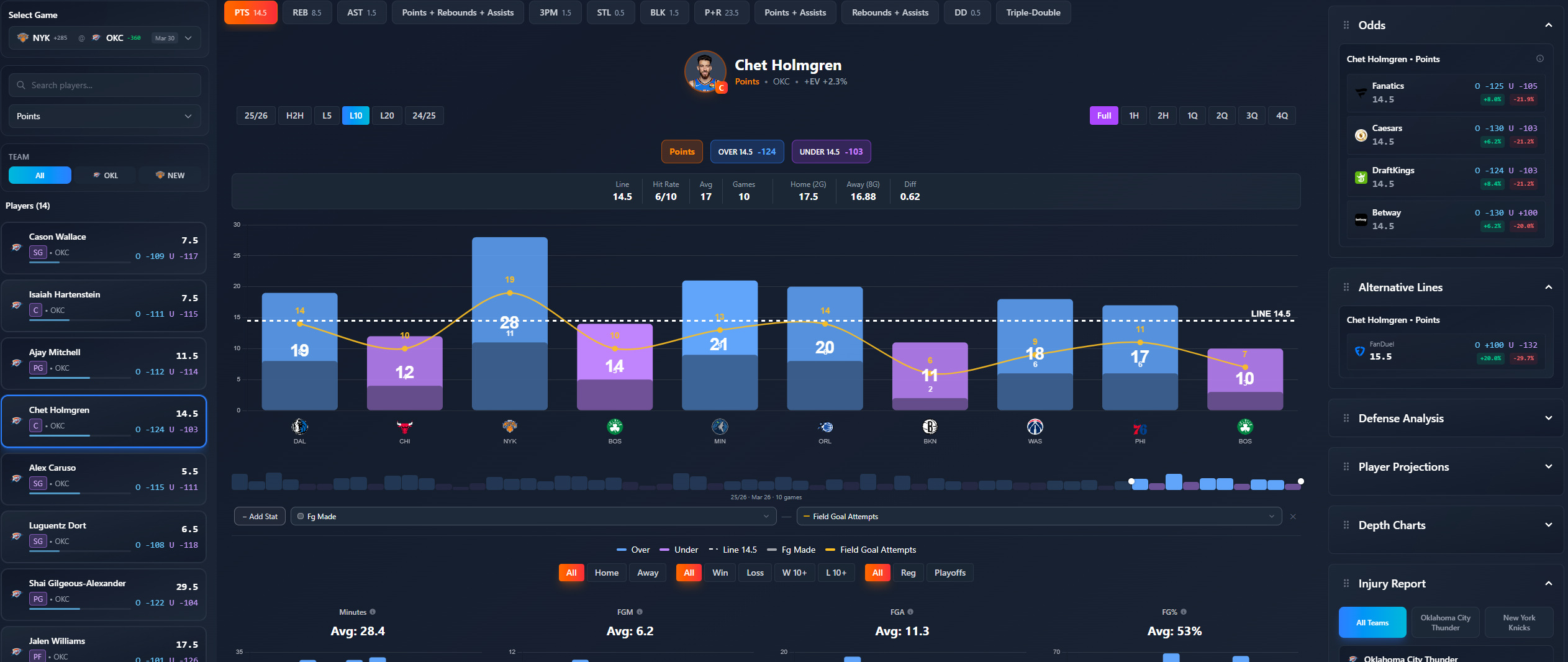The width and height of the screenshot is (1568, 662).
Task: Click the Line 14.5 legend item
Action: tap(733, 550)
